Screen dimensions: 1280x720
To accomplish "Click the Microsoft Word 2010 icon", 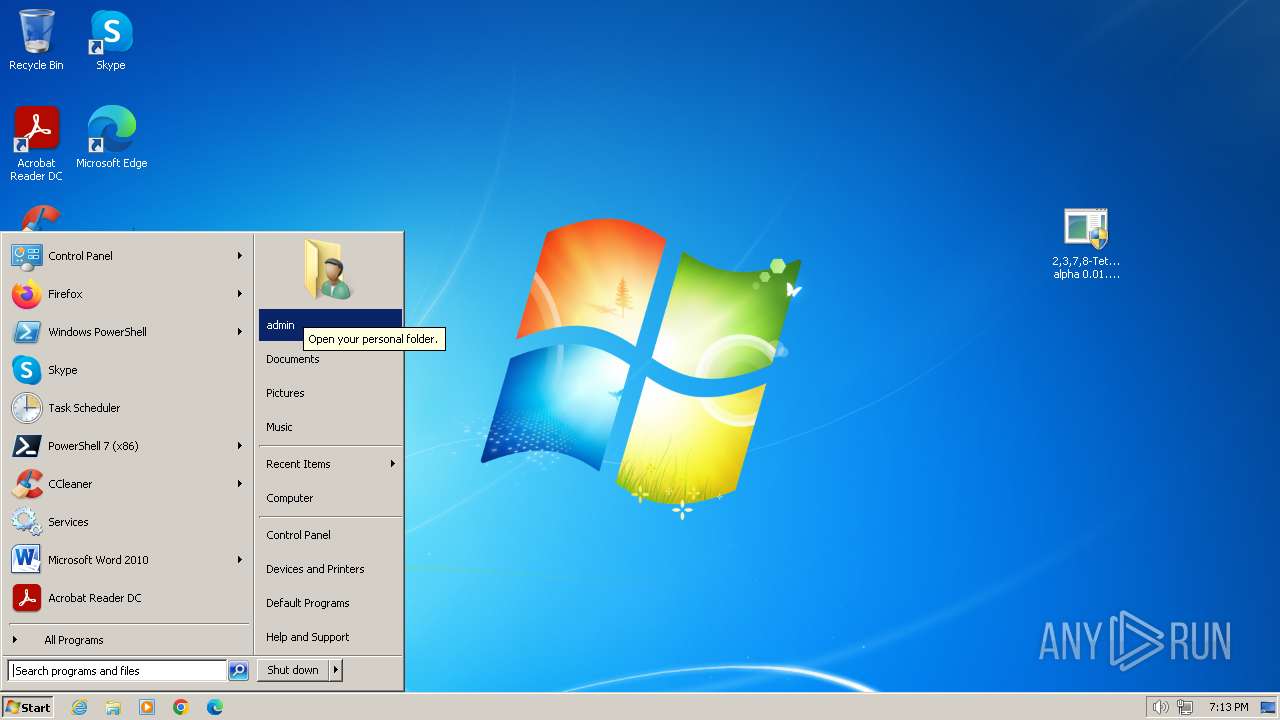I will (26, 560).
